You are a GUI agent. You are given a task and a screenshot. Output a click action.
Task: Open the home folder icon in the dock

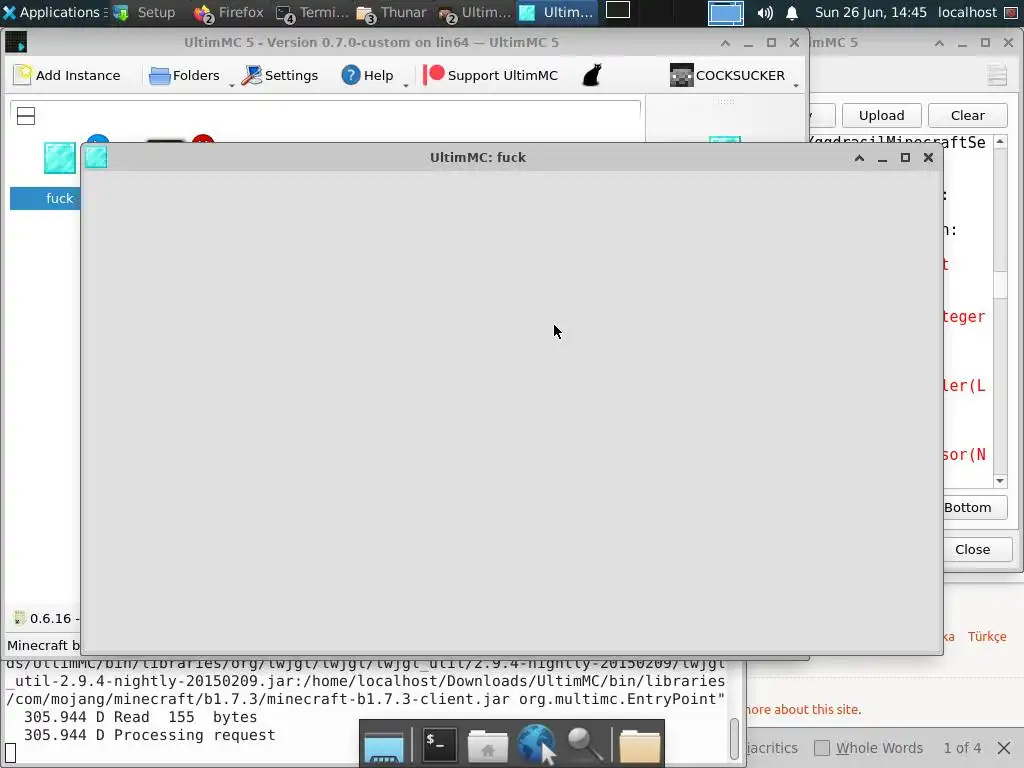tap(487, 746)
